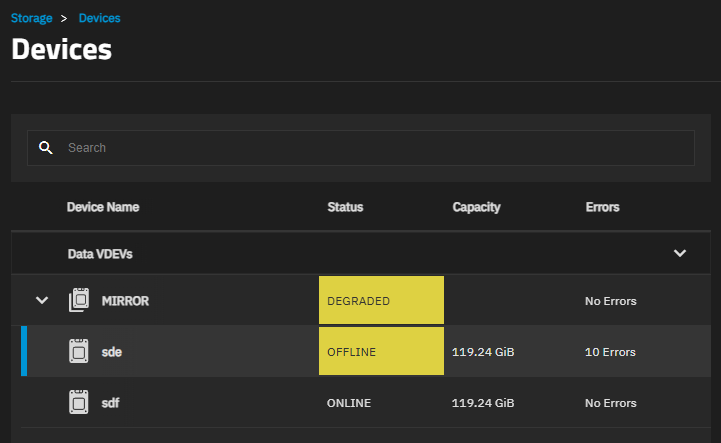This screenshot has width=721, height=443.
Task: Click the Data VDEVs section label
Action: [100, 254]
